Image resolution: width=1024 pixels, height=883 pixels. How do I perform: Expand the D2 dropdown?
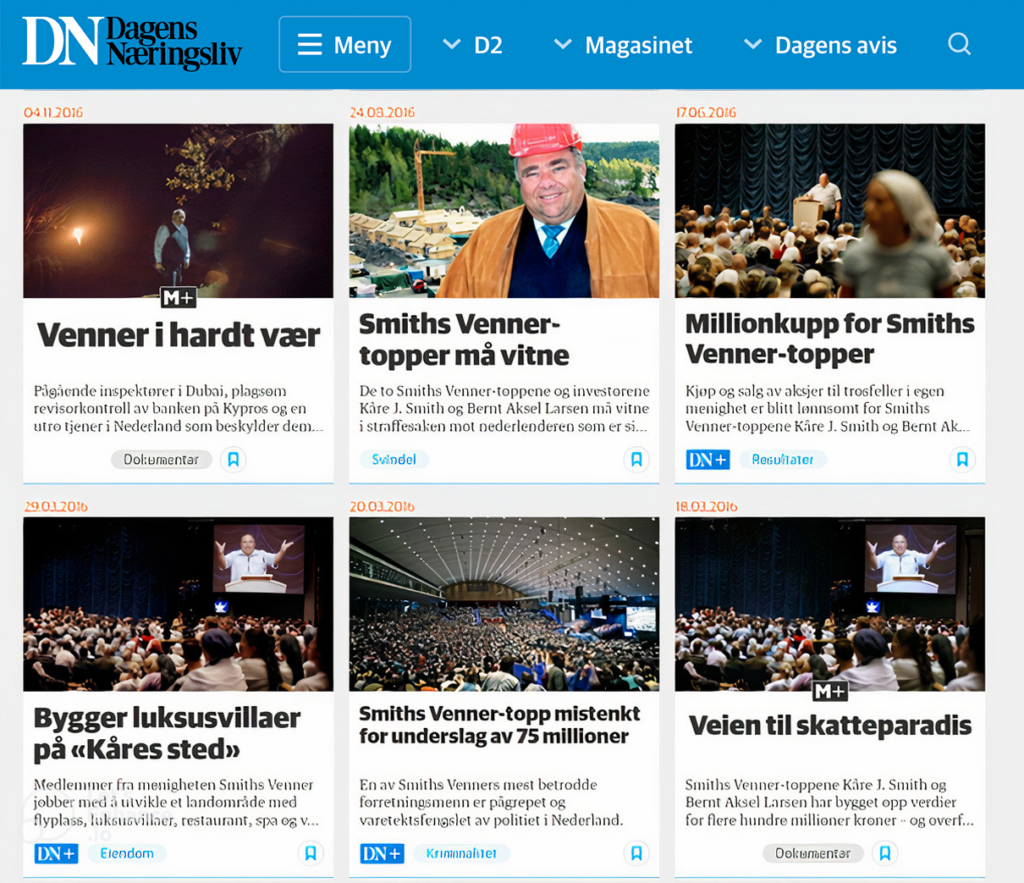(473, 45)
